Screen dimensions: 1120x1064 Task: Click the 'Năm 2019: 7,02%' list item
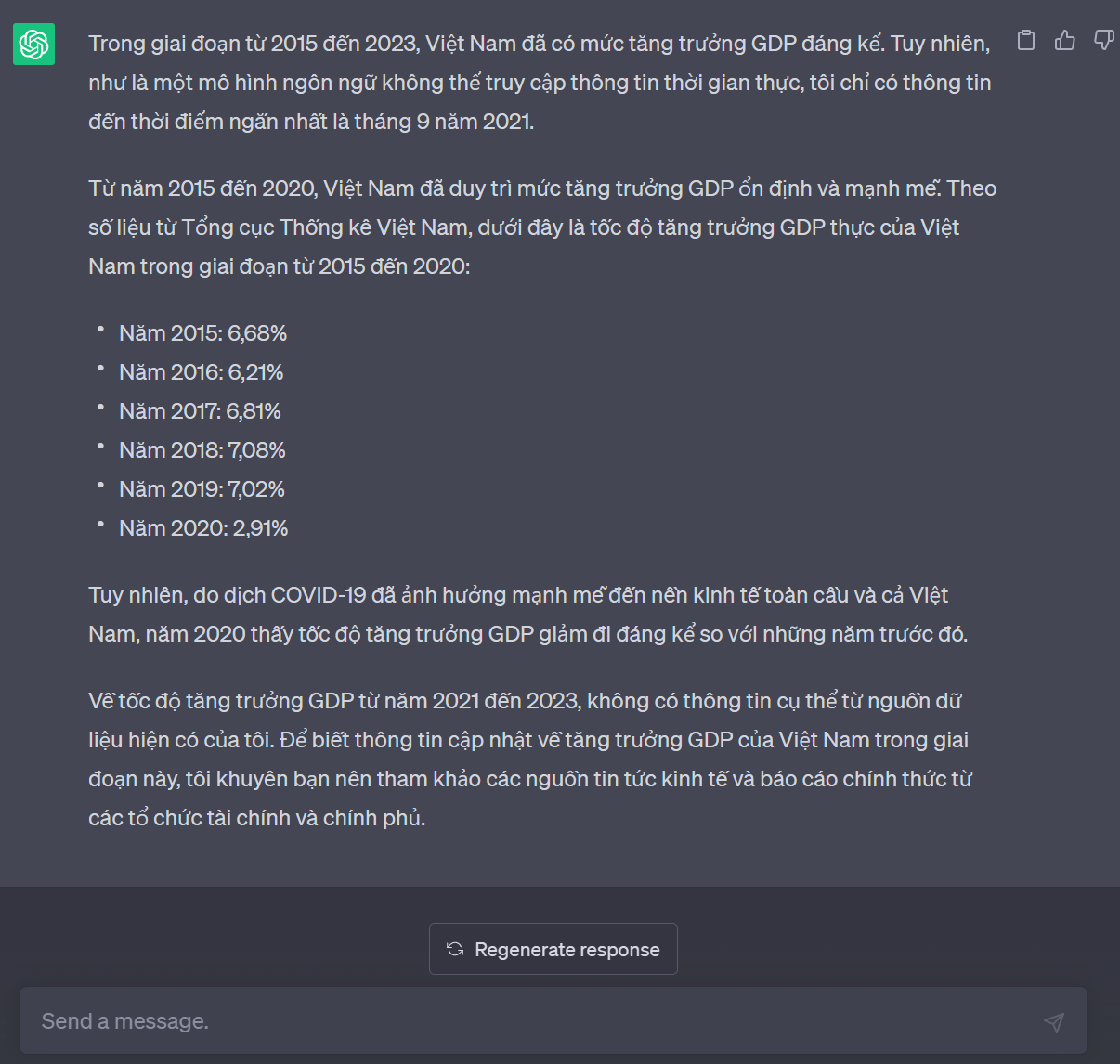tap(202, 489)
